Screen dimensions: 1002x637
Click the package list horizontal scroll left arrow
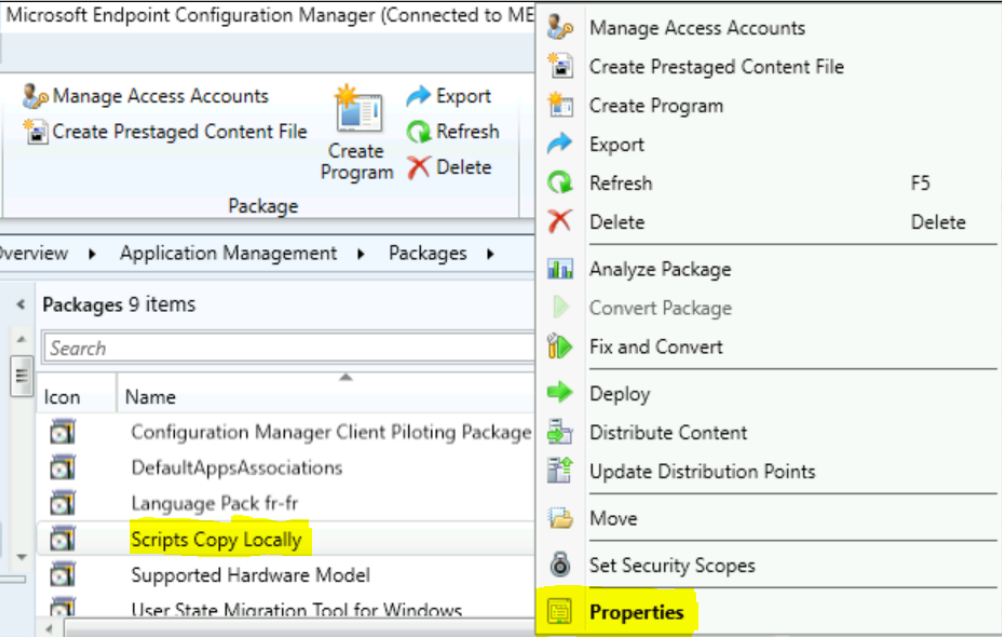point(49,629)
